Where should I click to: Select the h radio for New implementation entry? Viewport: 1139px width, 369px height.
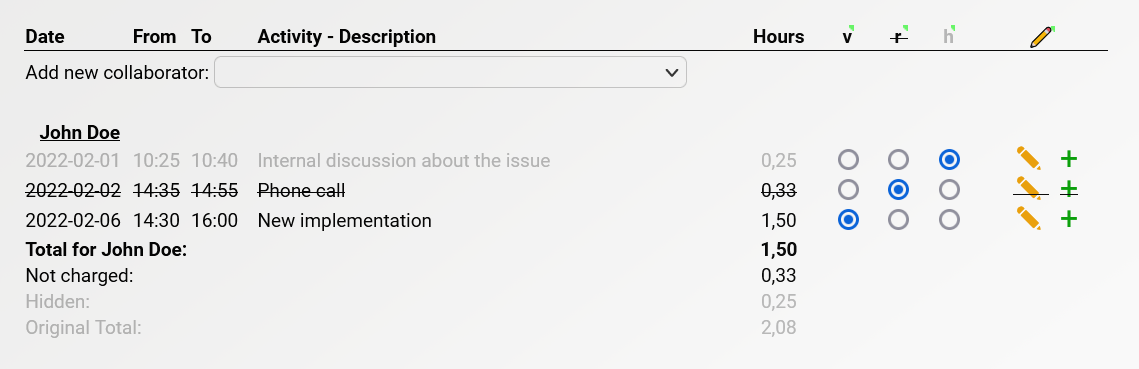point(949,219)
